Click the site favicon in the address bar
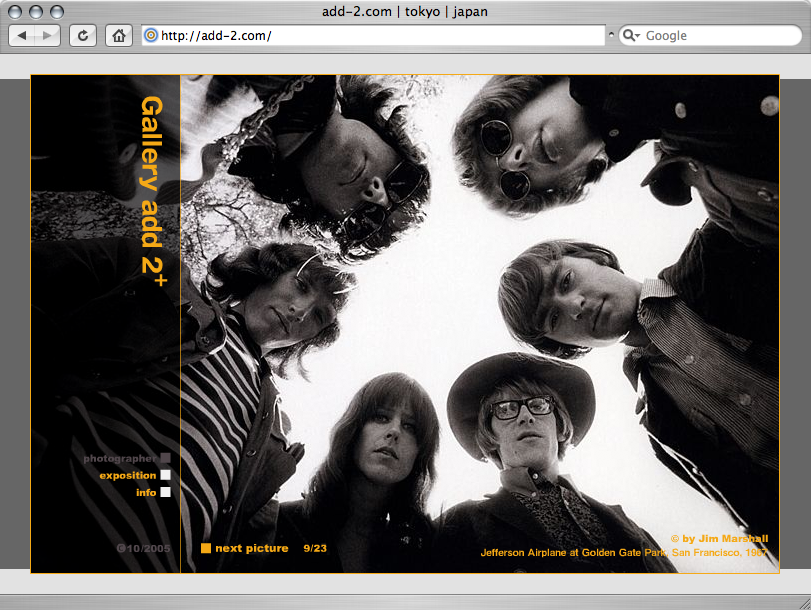Image resolution: width=811 pixels, height=610 pixels. [151, 35]
